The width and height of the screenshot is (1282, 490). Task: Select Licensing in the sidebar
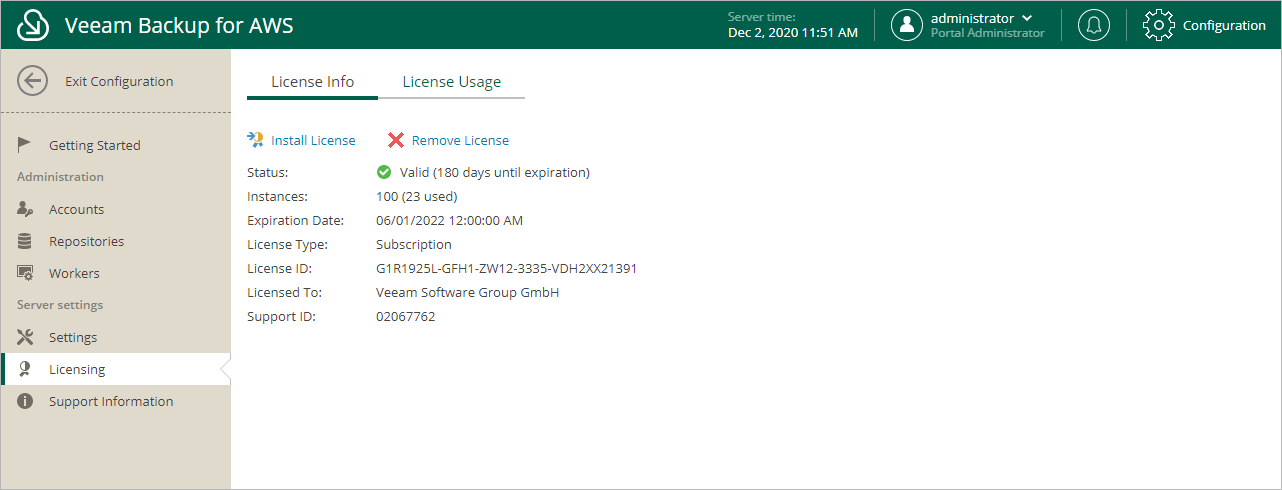[x=77, y=369]
